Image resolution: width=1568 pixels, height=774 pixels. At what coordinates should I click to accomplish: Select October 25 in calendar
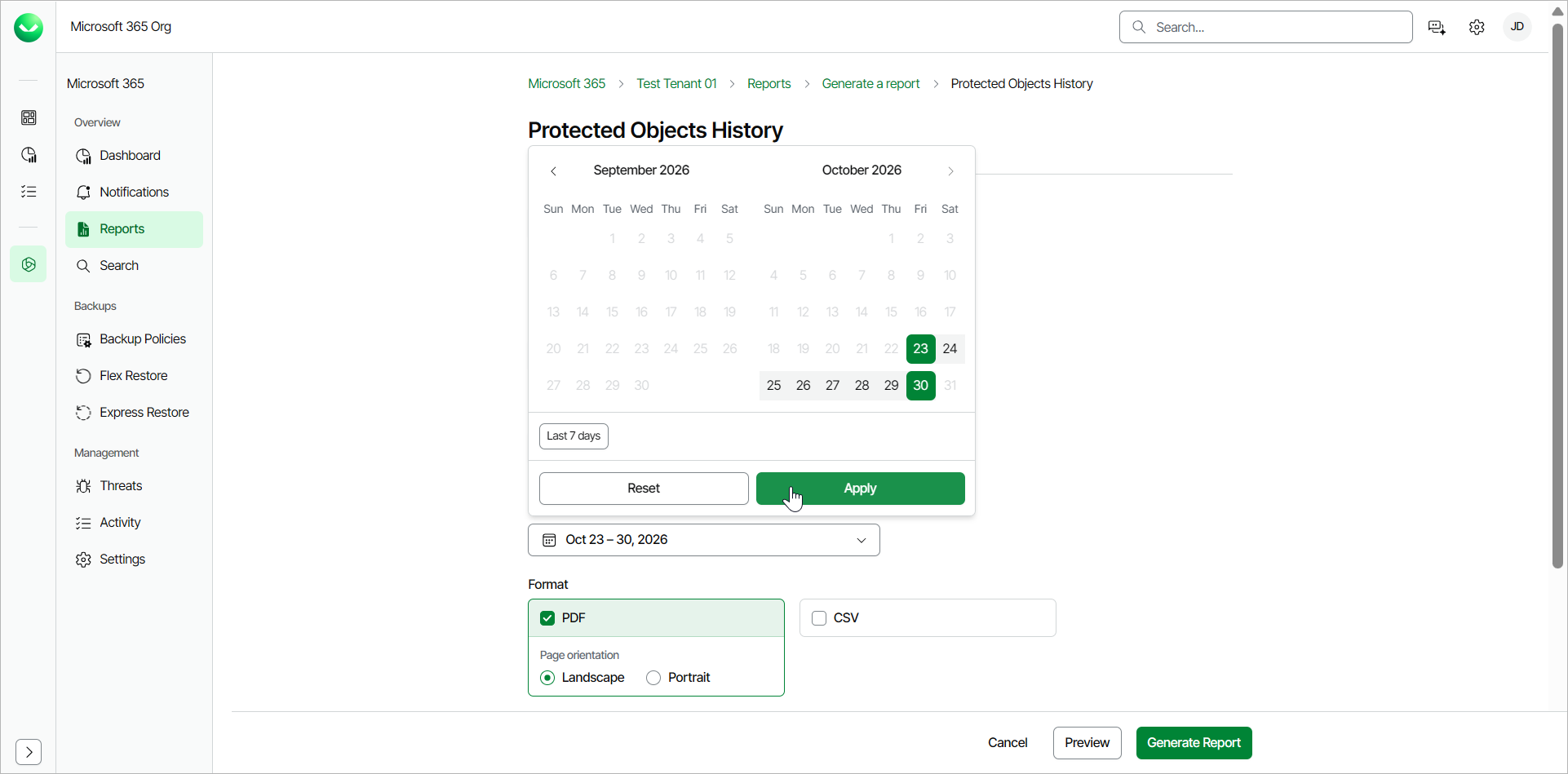click(x=773, y=386)
